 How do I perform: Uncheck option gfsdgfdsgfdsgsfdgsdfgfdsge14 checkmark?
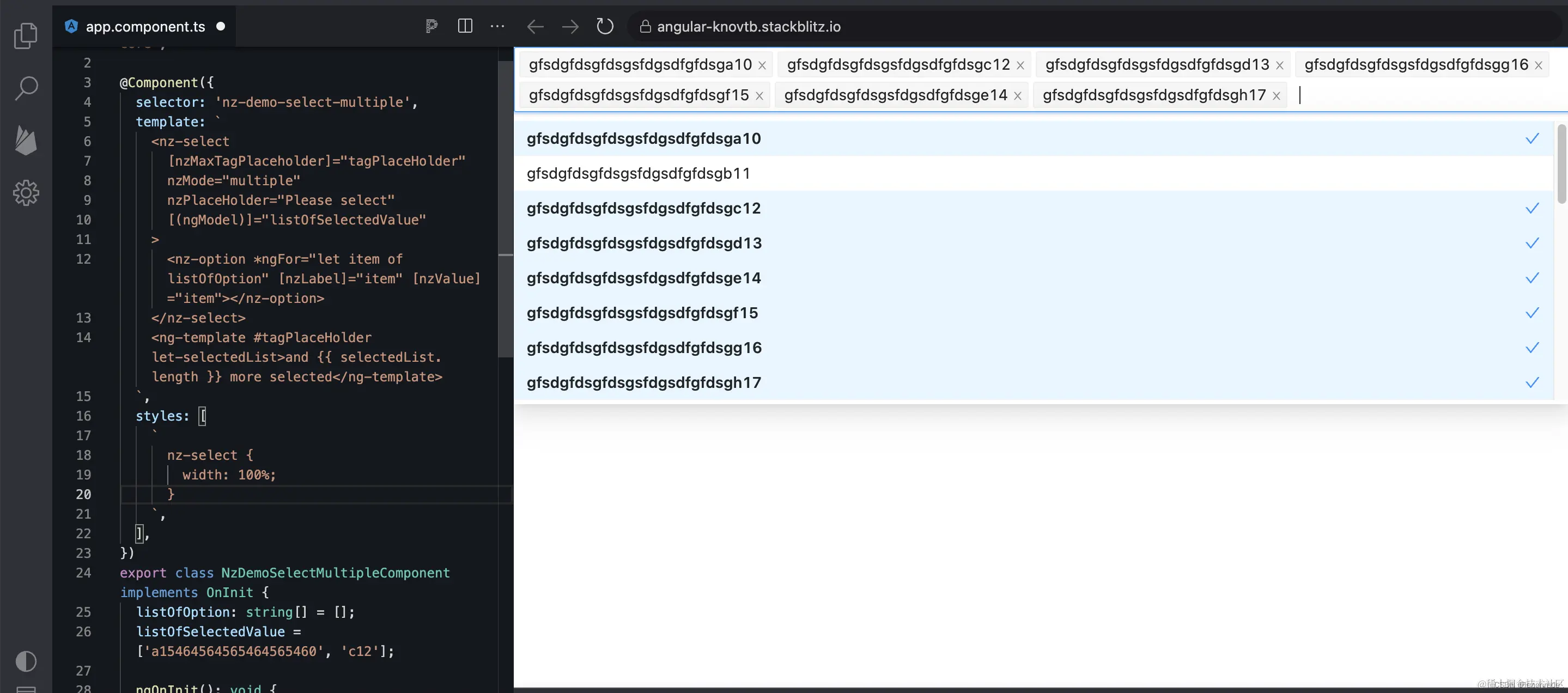click(1532, 278)
